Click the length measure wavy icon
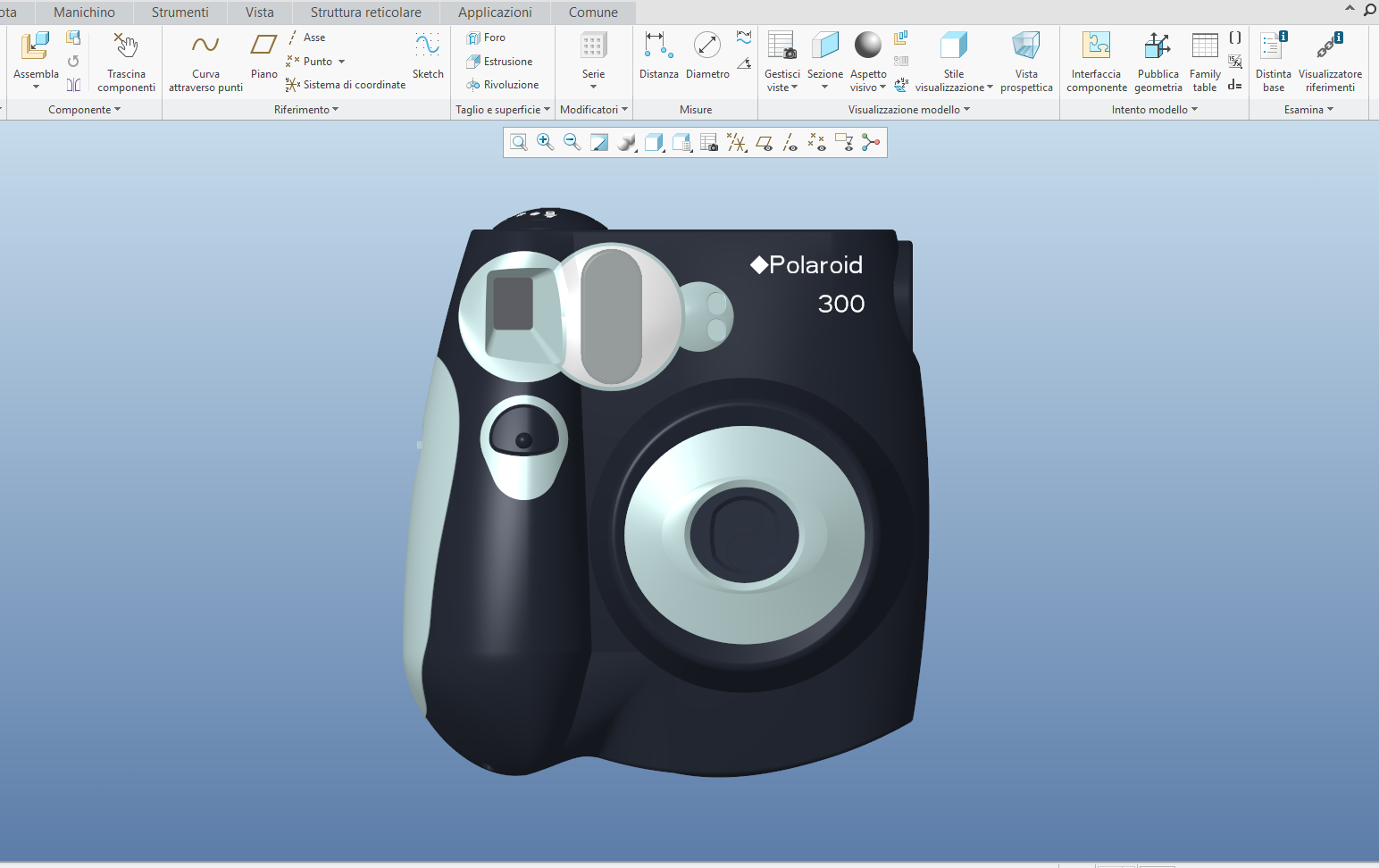1379x868 pixels. coord(744,38)
